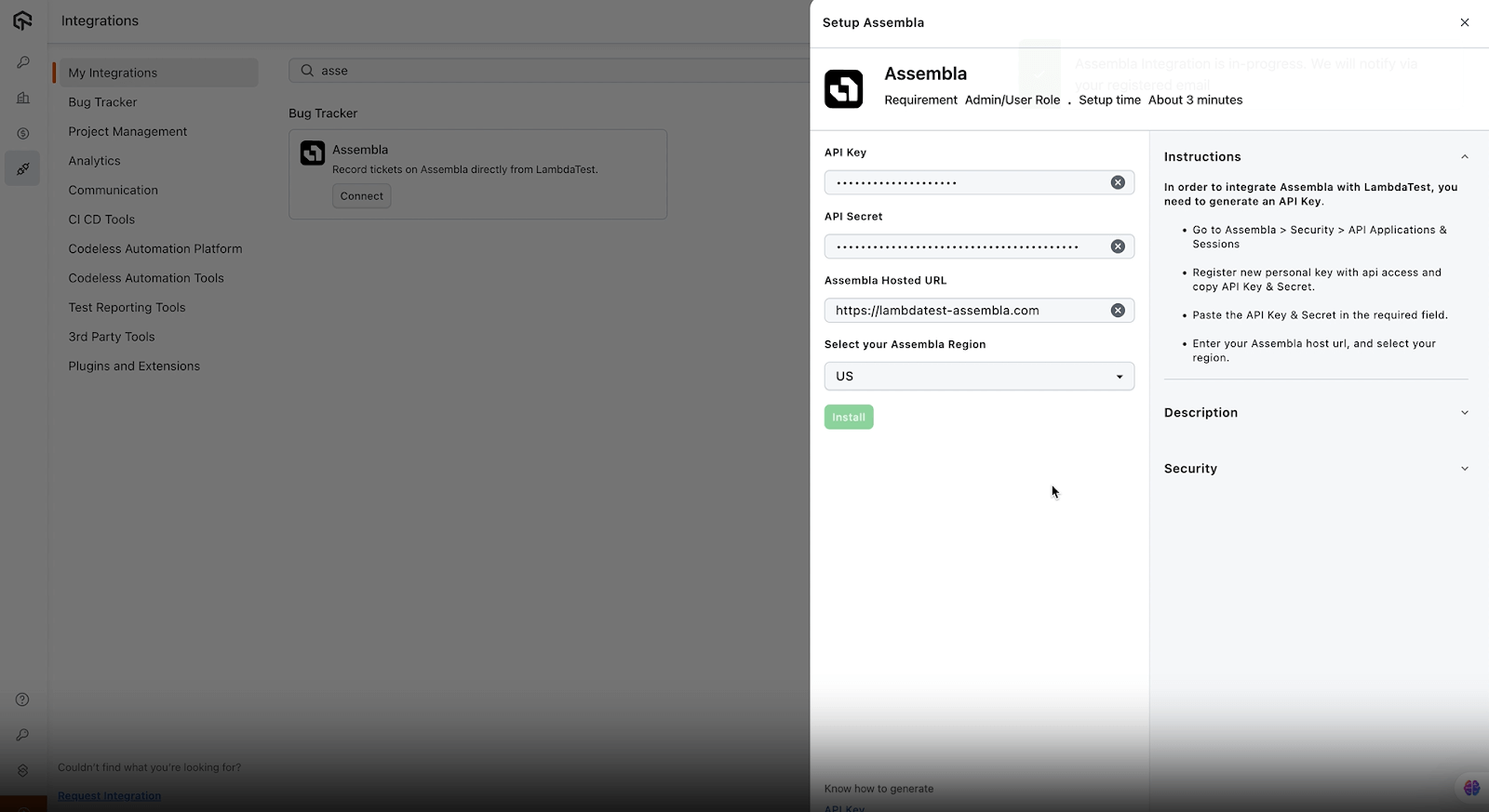The width and height of the screenshot is (1489, 812).
Task: Click the Install button
Action: (x=849, y=417)
